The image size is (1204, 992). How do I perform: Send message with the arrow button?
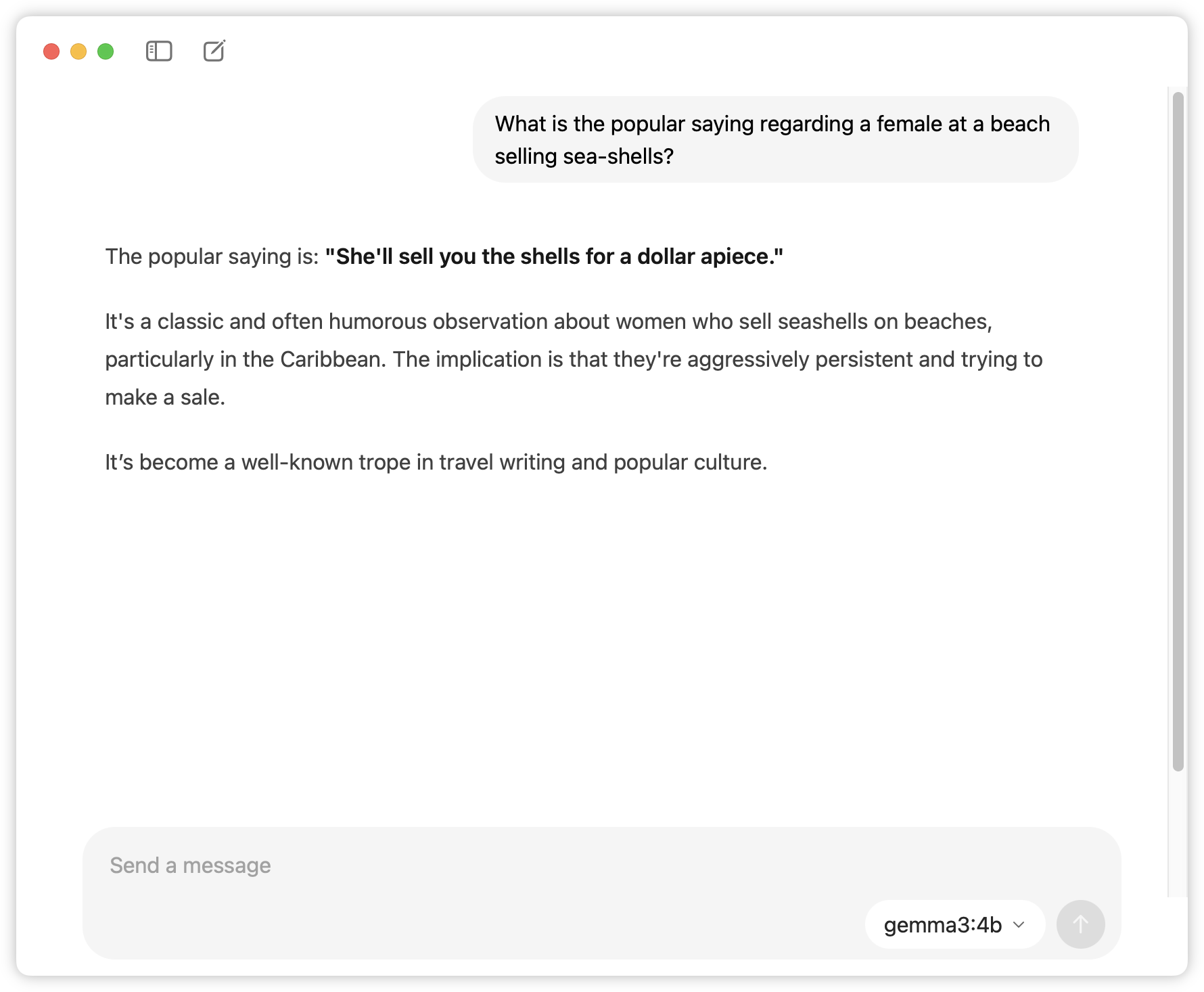(1080, 924)
